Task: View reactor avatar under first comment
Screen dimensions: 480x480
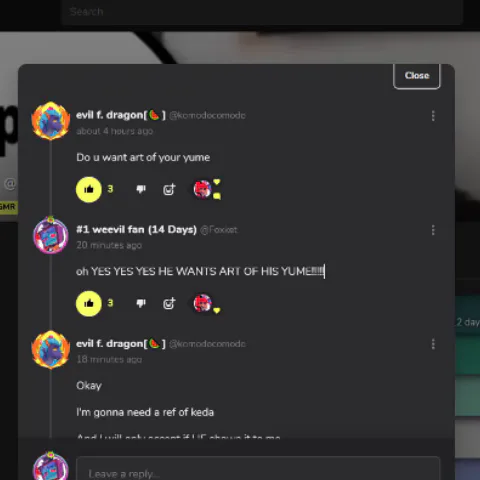Action: pos(203,189)
